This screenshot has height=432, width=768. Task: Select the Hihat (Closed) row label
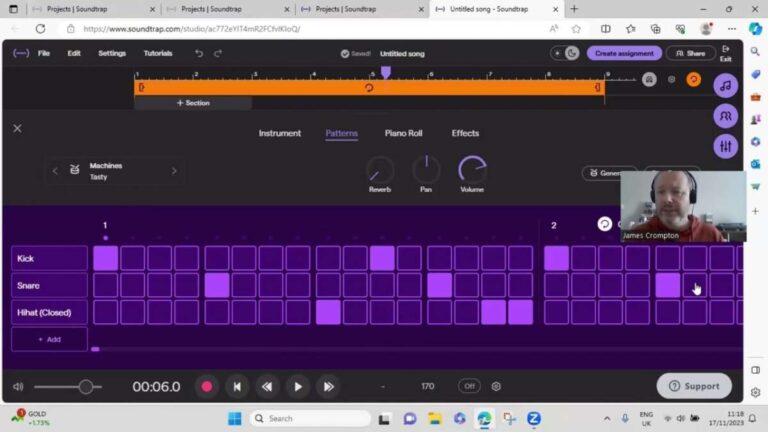coord(49,312)
